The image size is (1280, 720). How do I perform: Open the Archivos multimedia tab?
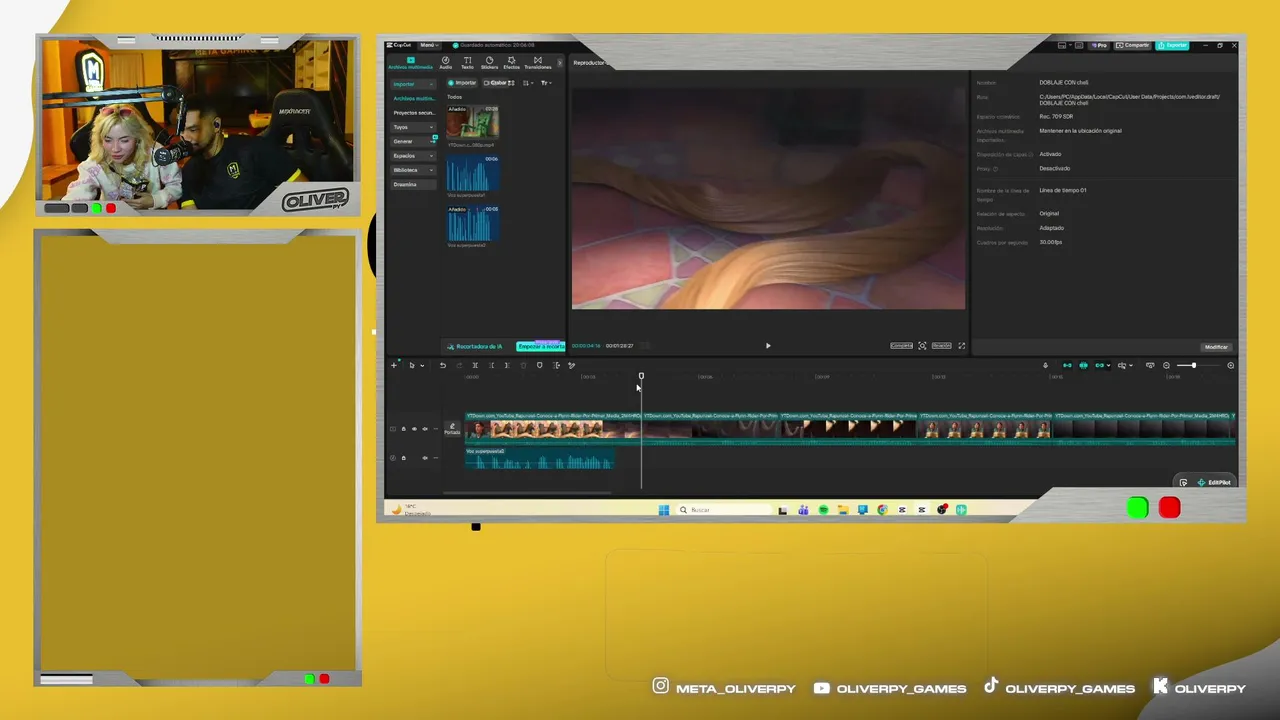pyautogui.click(x=410, y=63)
